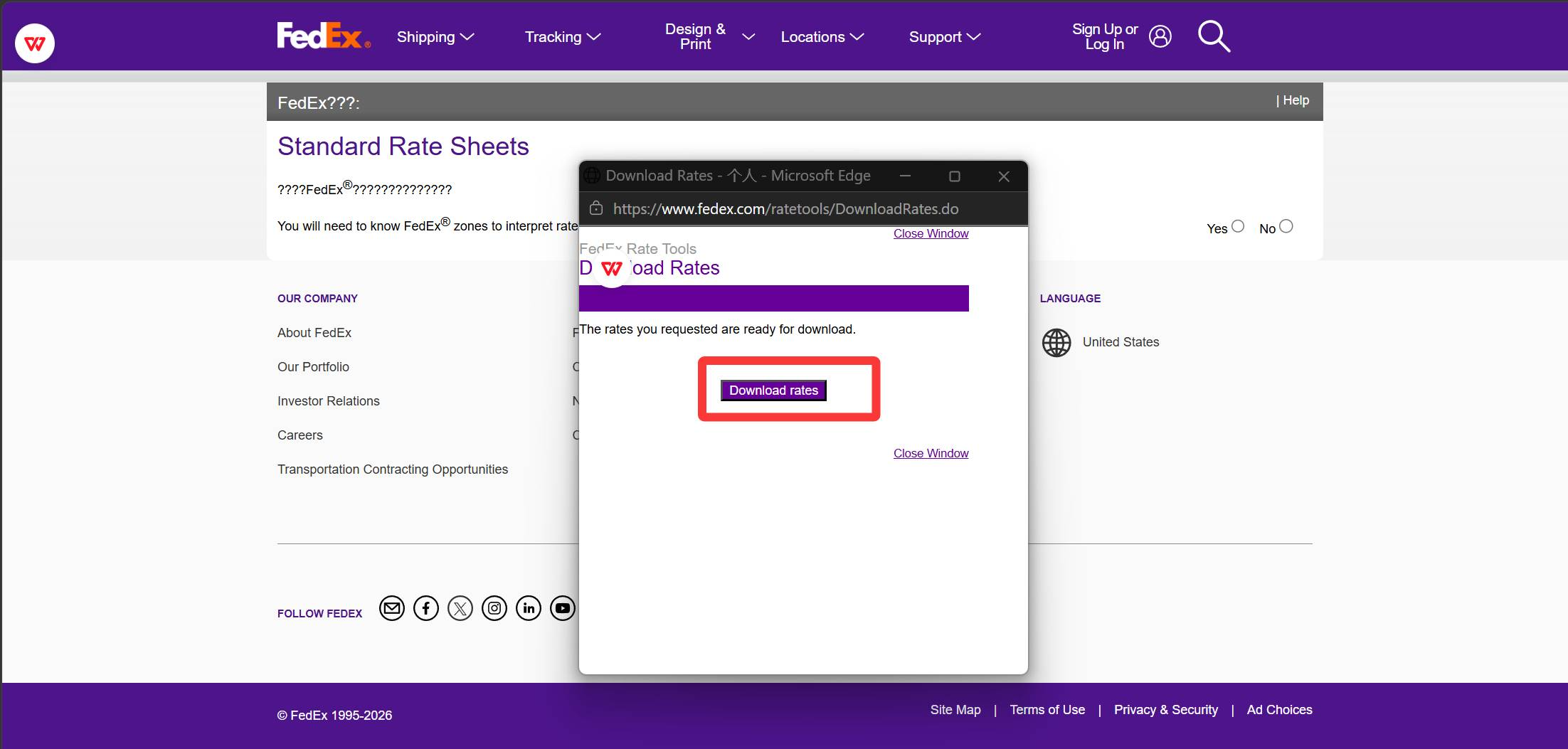
Task: Open FedEx Facebook page icon
Action: (426, 608)
